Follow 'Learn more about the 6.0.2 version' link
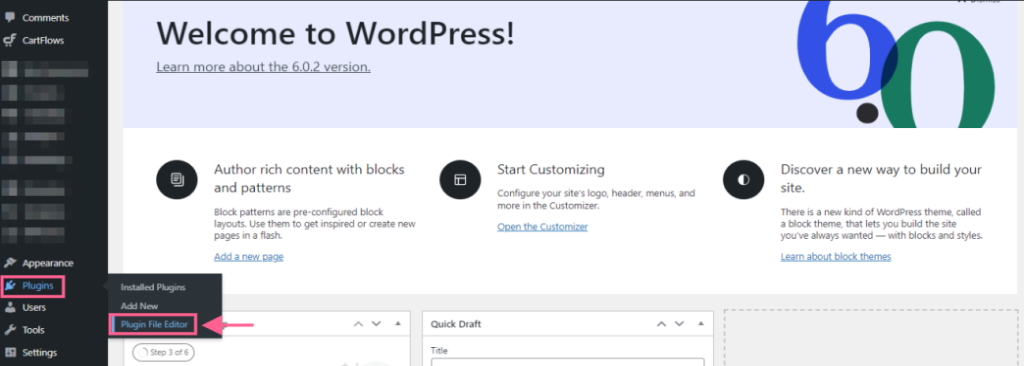This screenshot has height=366, width=1024. 263,67
